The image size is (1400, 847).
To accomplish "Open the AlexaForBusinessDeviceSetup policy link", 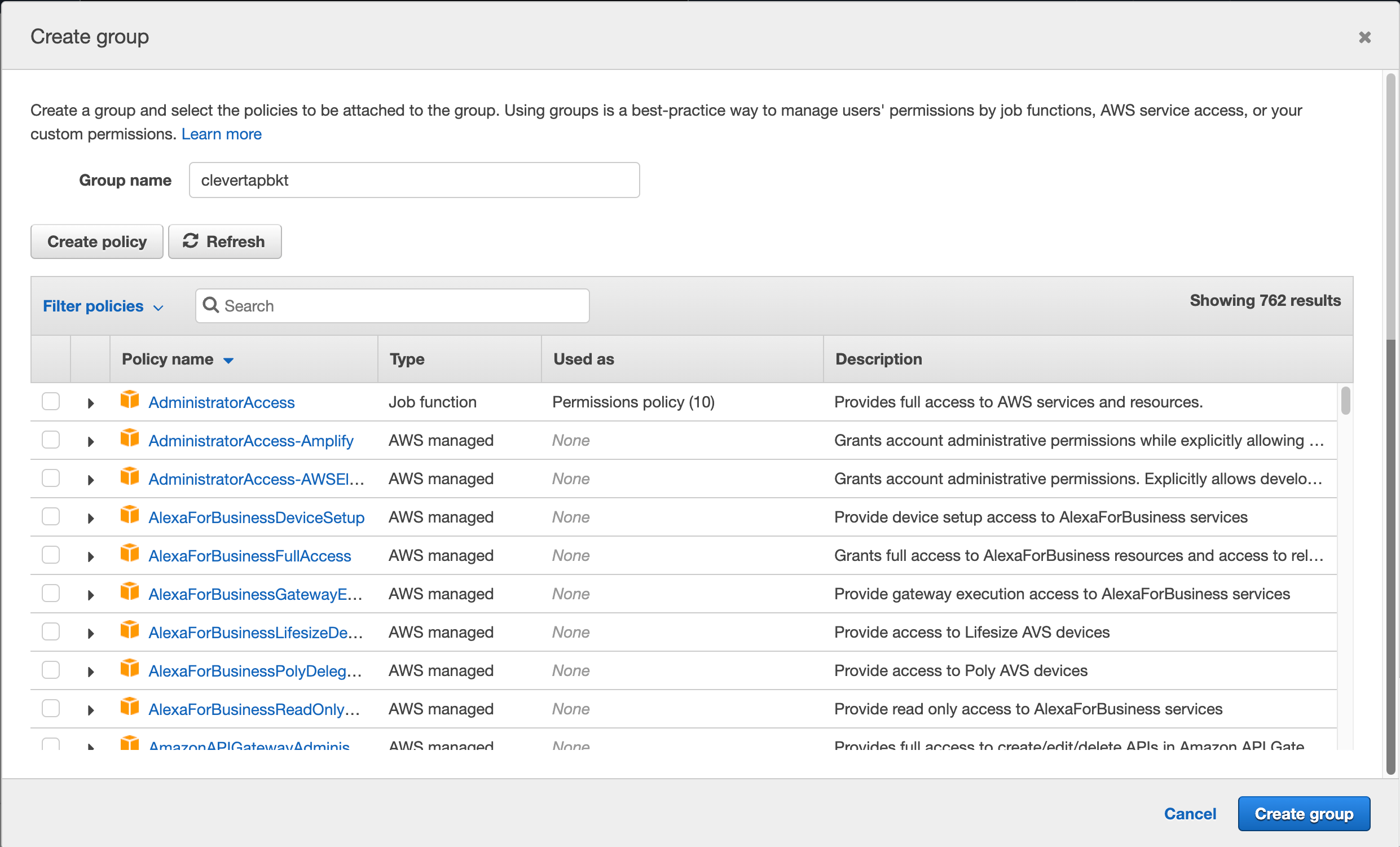I will [x=256, y=517].
